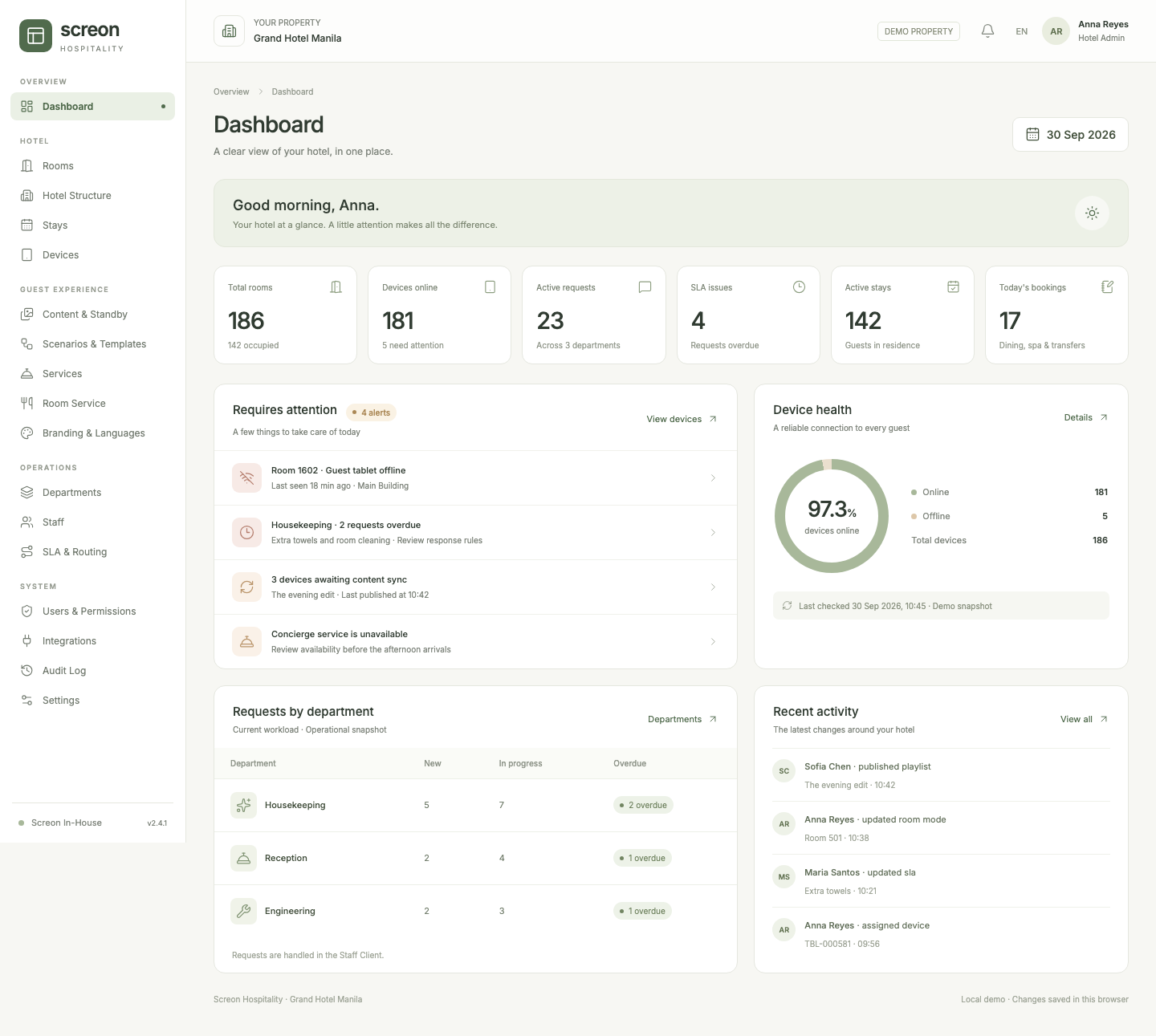1156x1036 pixels.
Task: Click the Engineering 1 overdue badge
Action: (642, 911)
